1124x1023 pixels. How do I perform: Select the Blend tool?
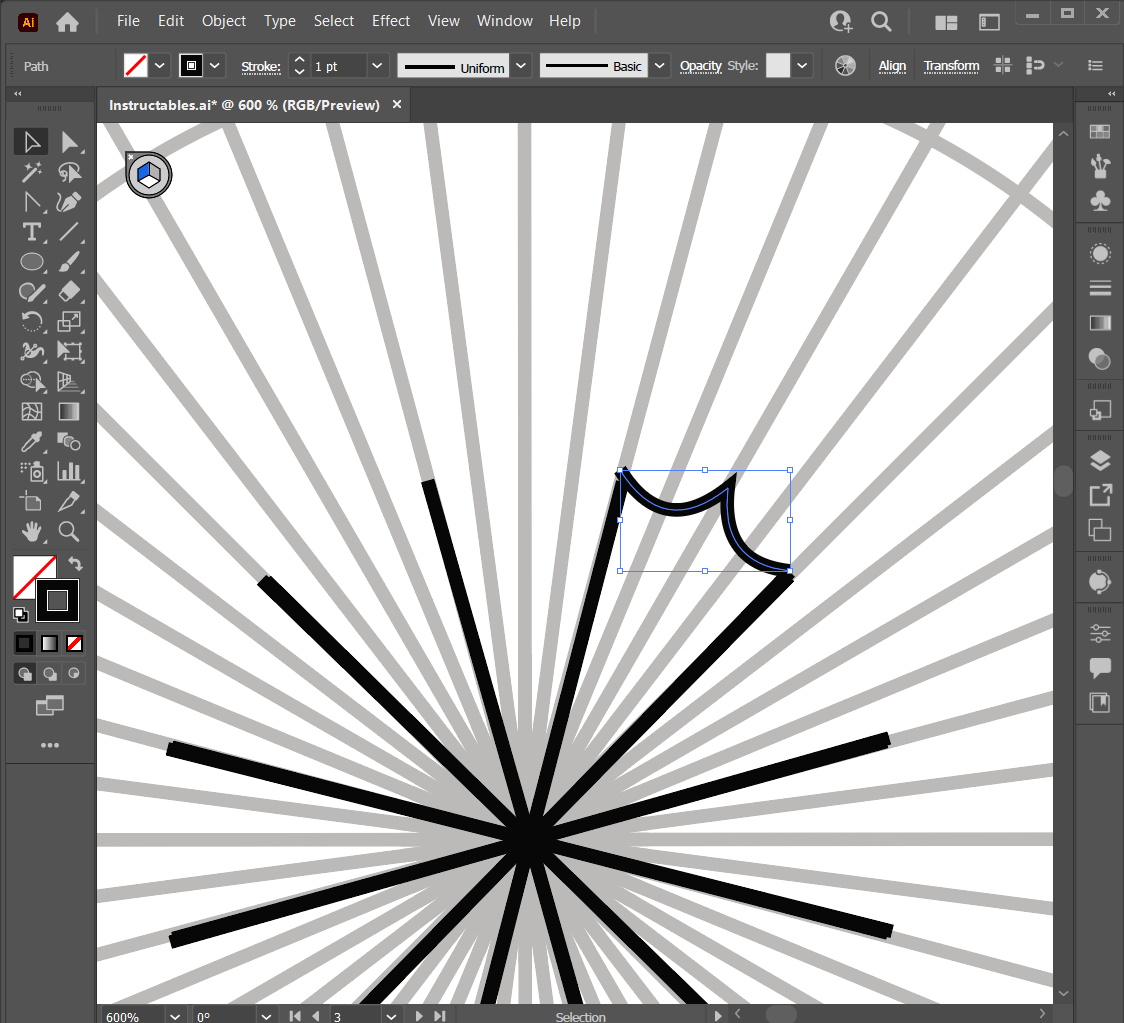click(69, 442)
